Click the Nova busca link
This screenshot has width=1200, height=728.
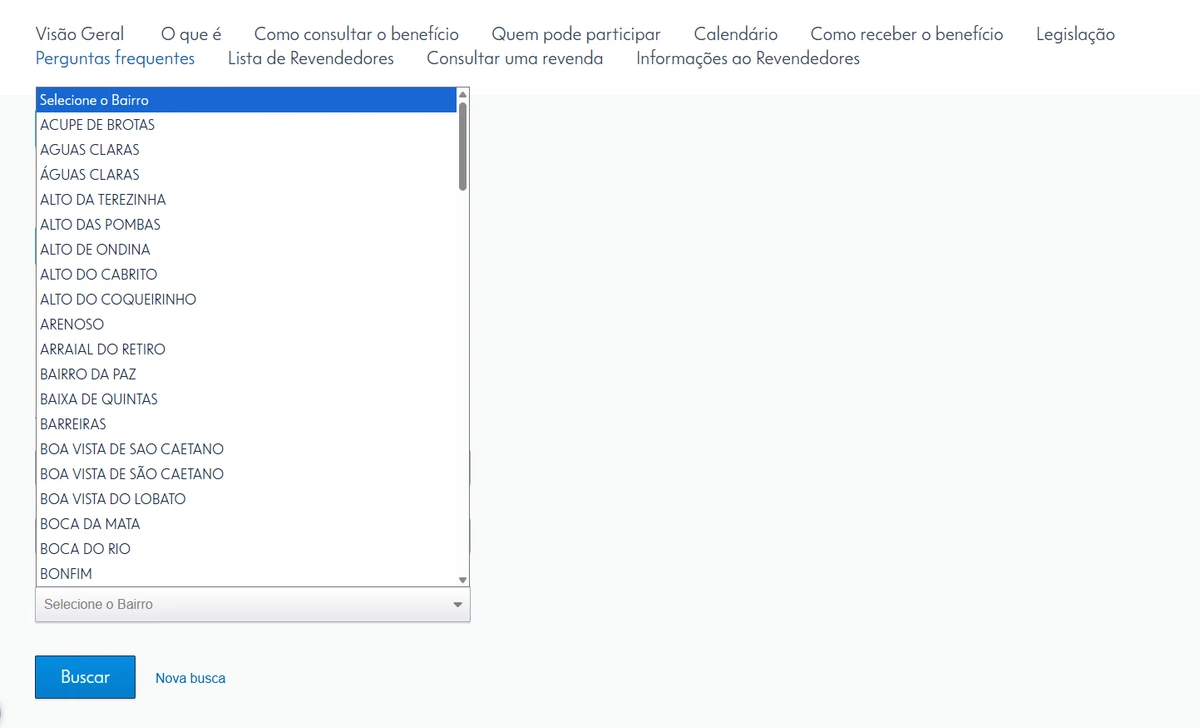[x=190, y=678]
